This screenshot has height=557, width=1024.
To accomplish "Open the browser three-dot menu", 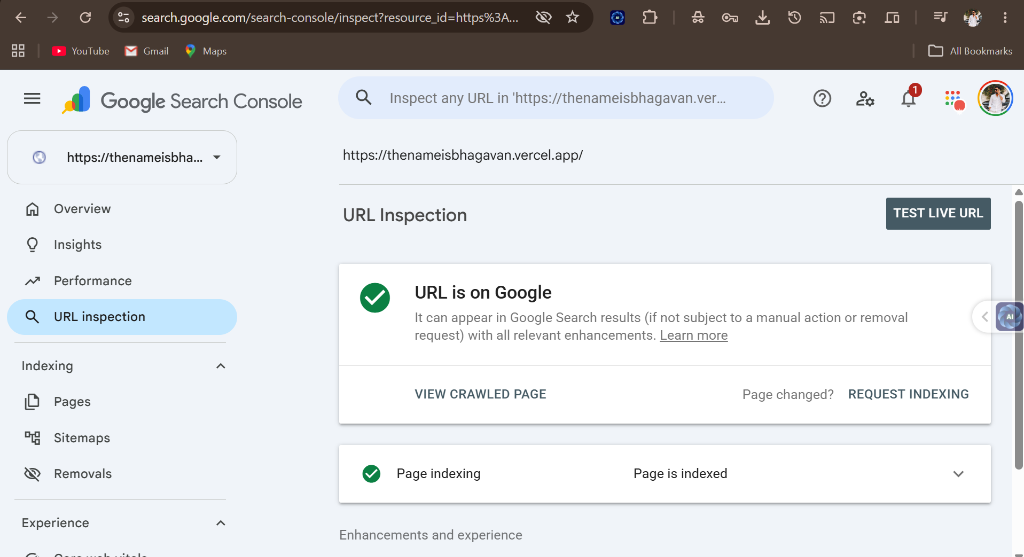I will tap(1004, 18).
